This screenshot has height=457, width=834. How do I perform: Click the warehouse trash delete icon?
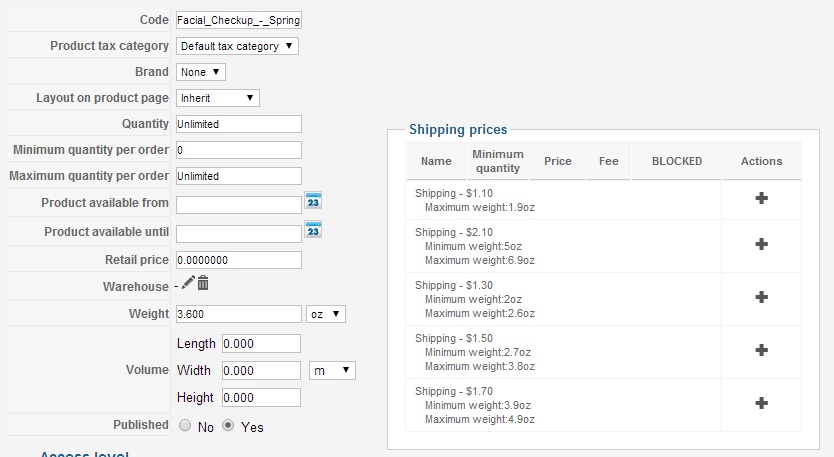pos(203,284)
